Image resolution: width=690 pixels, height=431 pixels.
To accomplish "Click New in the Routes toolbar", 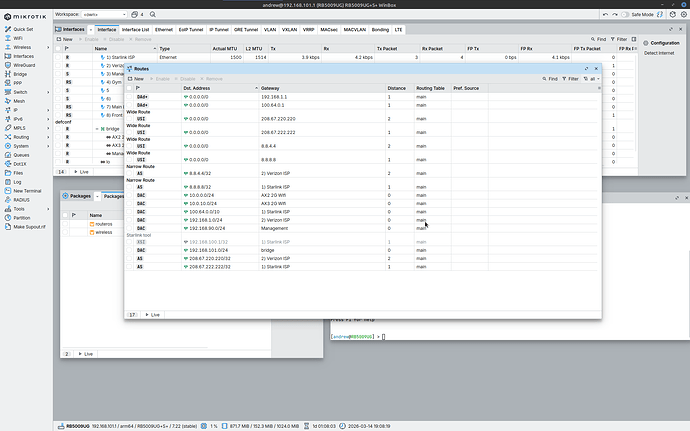I will click(x=136, y=79).
